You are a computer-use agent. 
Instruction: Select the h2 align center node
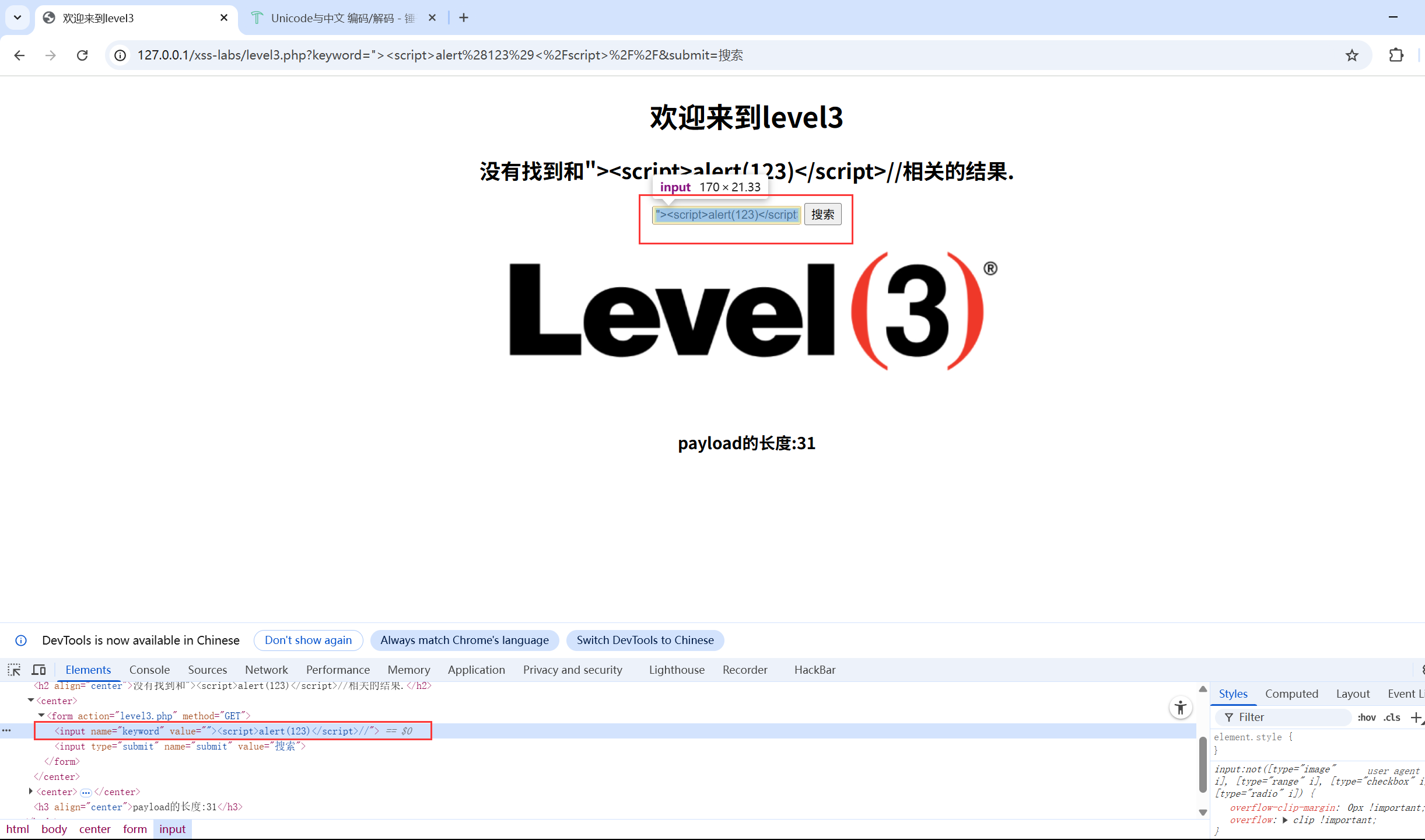[232, 686]
